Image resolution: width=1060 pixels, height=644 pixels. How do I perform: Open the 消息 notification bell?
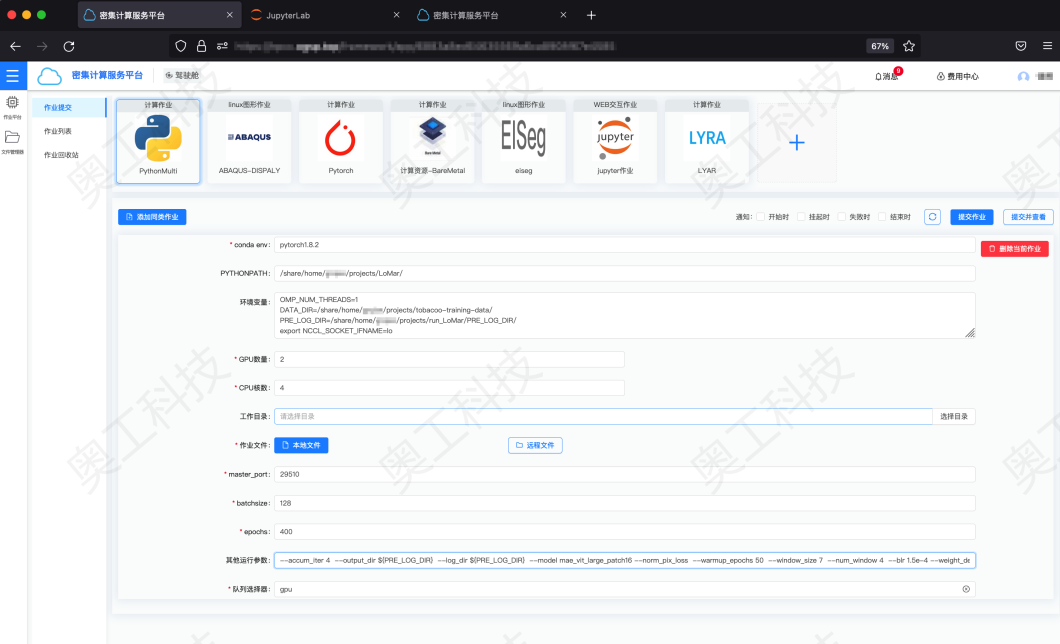887,76
